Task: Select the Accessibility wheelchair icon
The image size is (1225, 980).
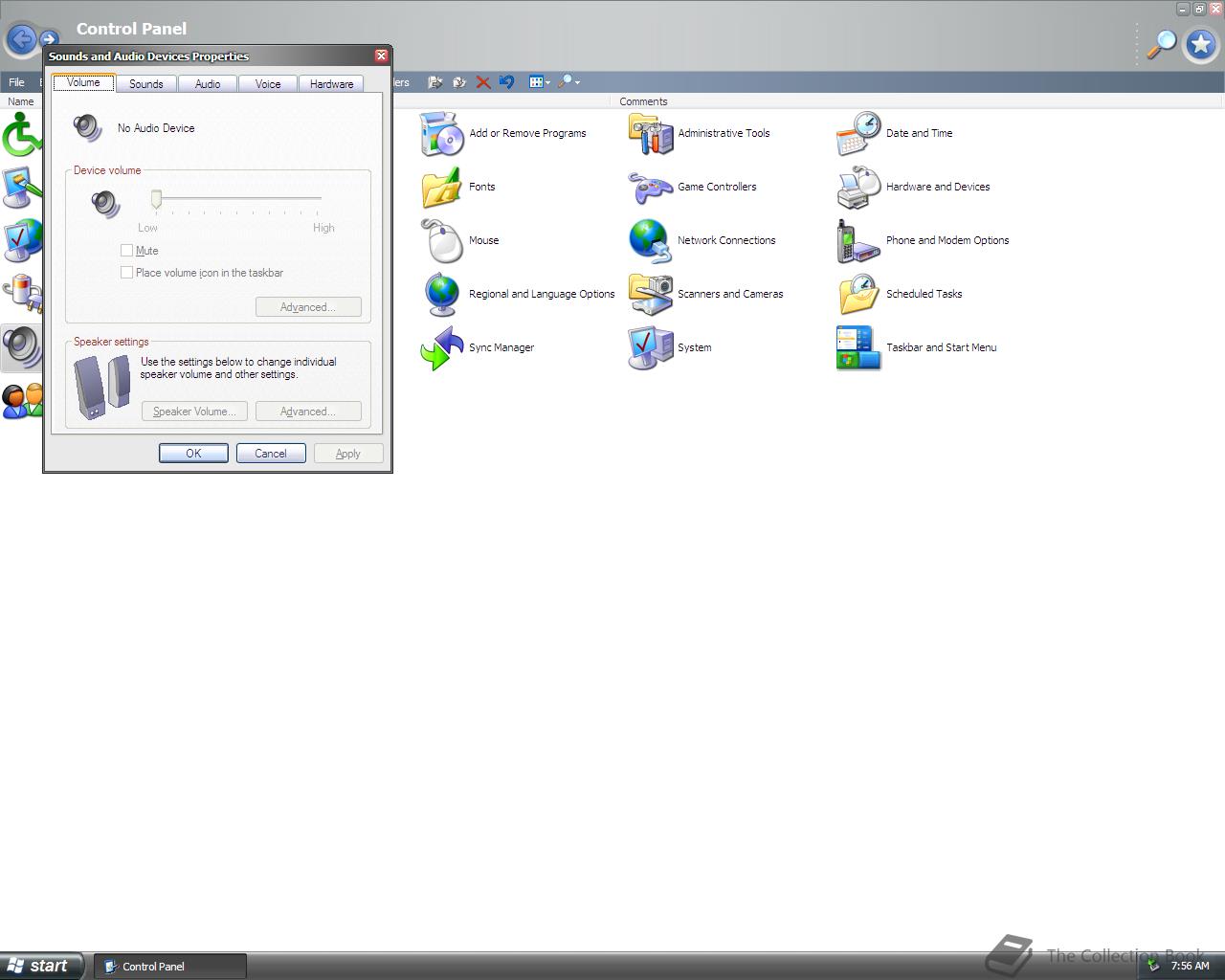Action: coord(21,134)
